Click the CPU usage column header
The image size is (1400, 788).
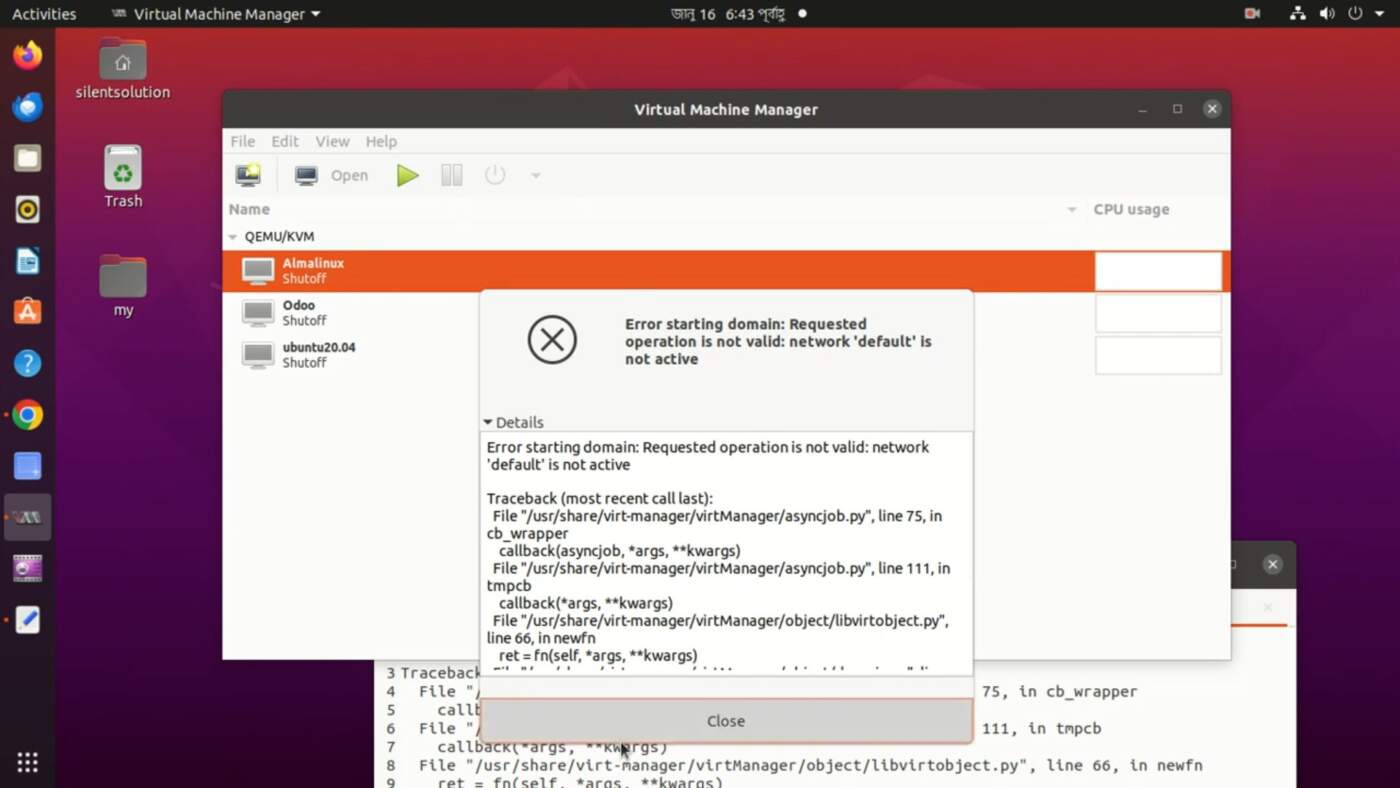click(x=1130, y=209)
